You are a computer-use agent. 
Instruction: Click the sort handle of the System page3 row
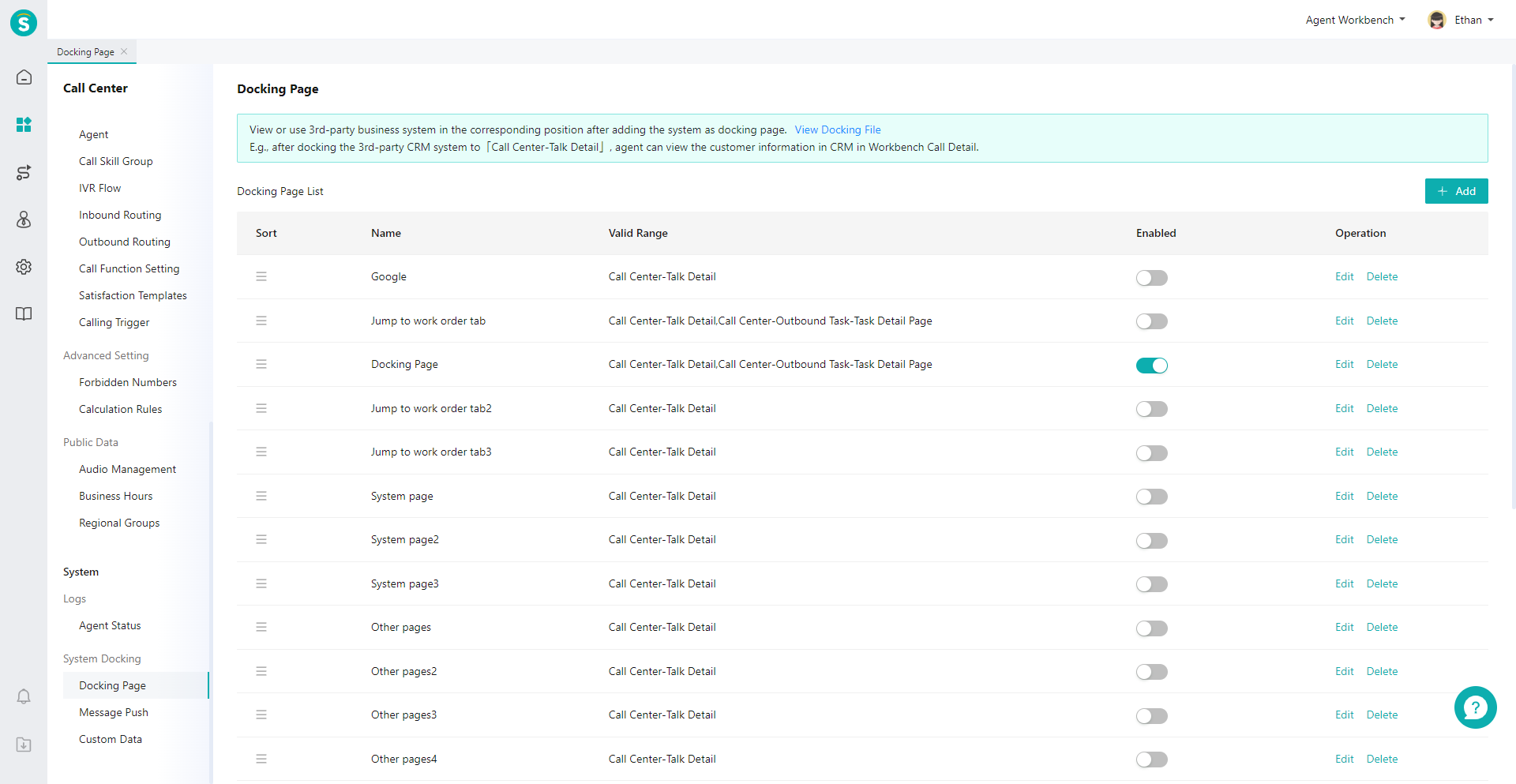click(261, 583)
